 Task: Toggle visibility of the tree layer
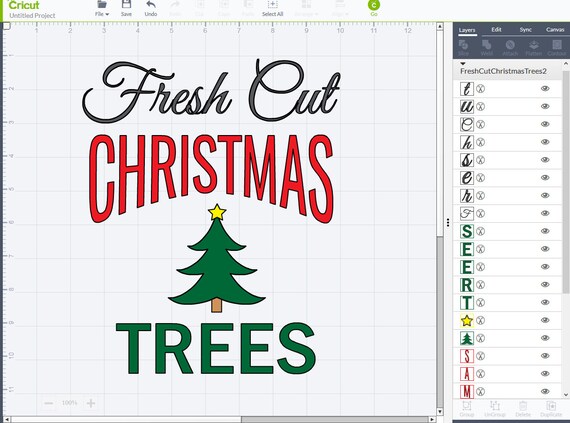[545, 338]
